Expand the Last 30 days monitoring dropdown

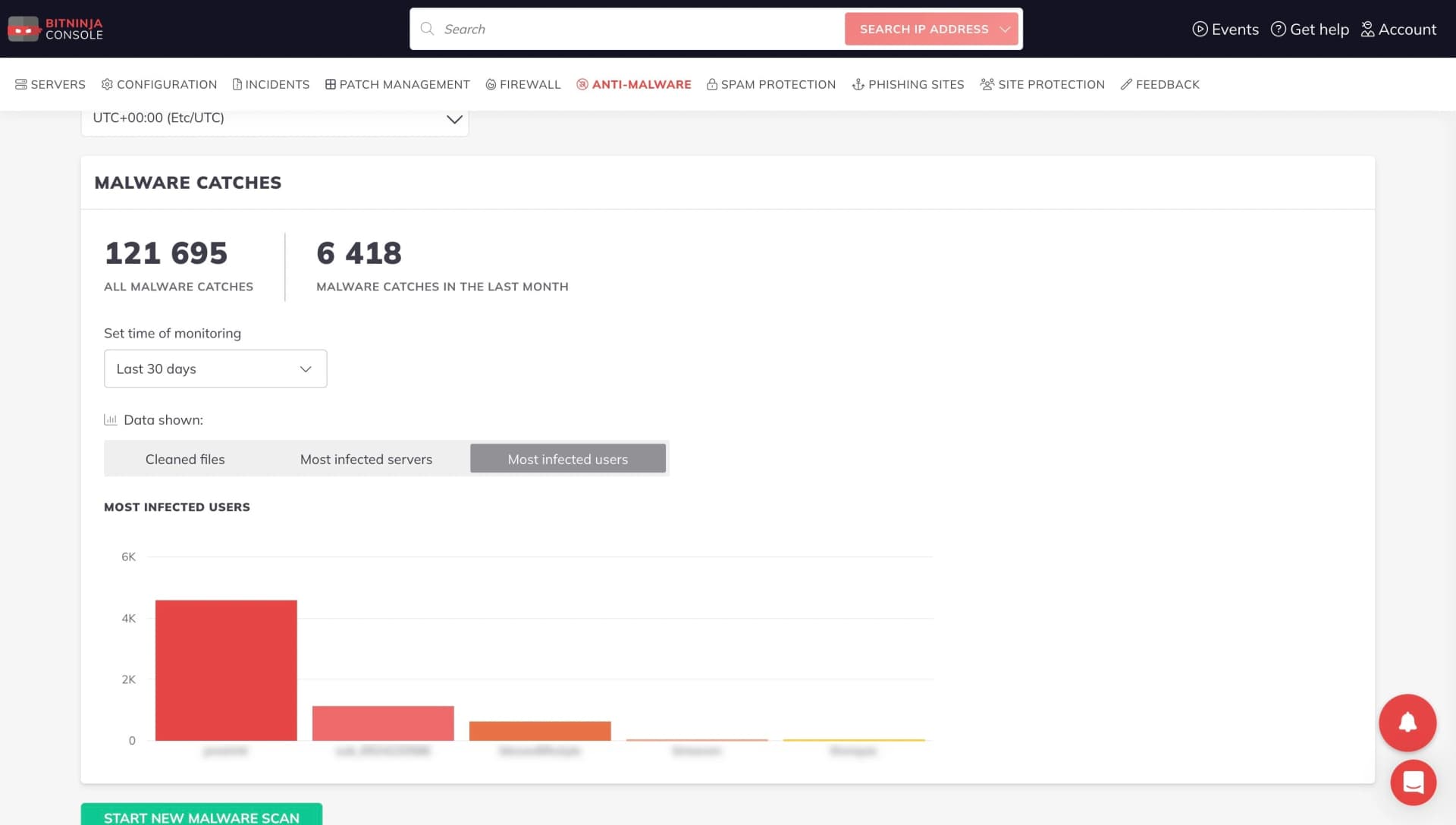pyautogui.click(x=215, y=369)
